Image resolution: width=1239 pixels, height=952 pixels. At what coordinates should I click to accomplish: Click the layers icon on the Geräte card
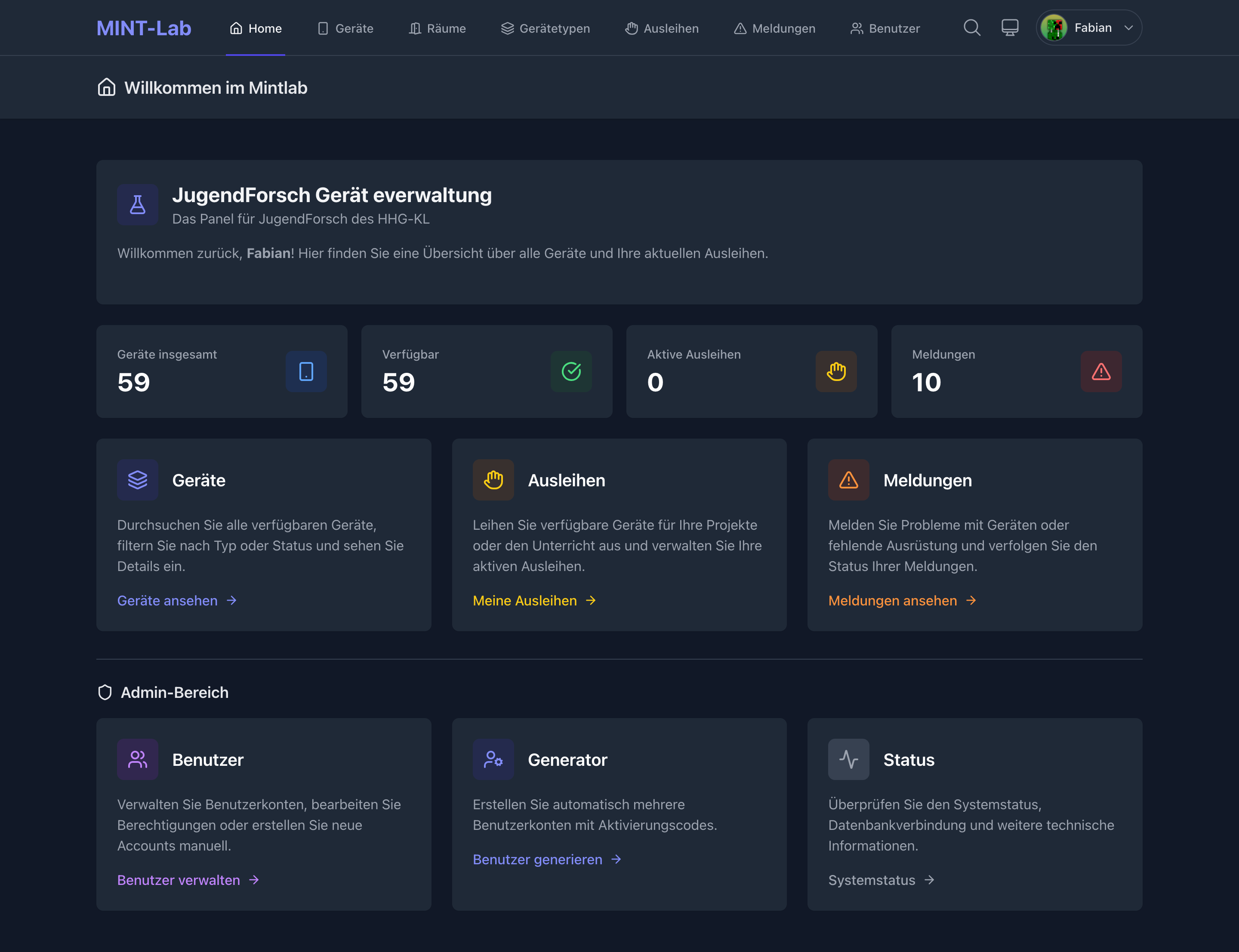click(138, 479)
